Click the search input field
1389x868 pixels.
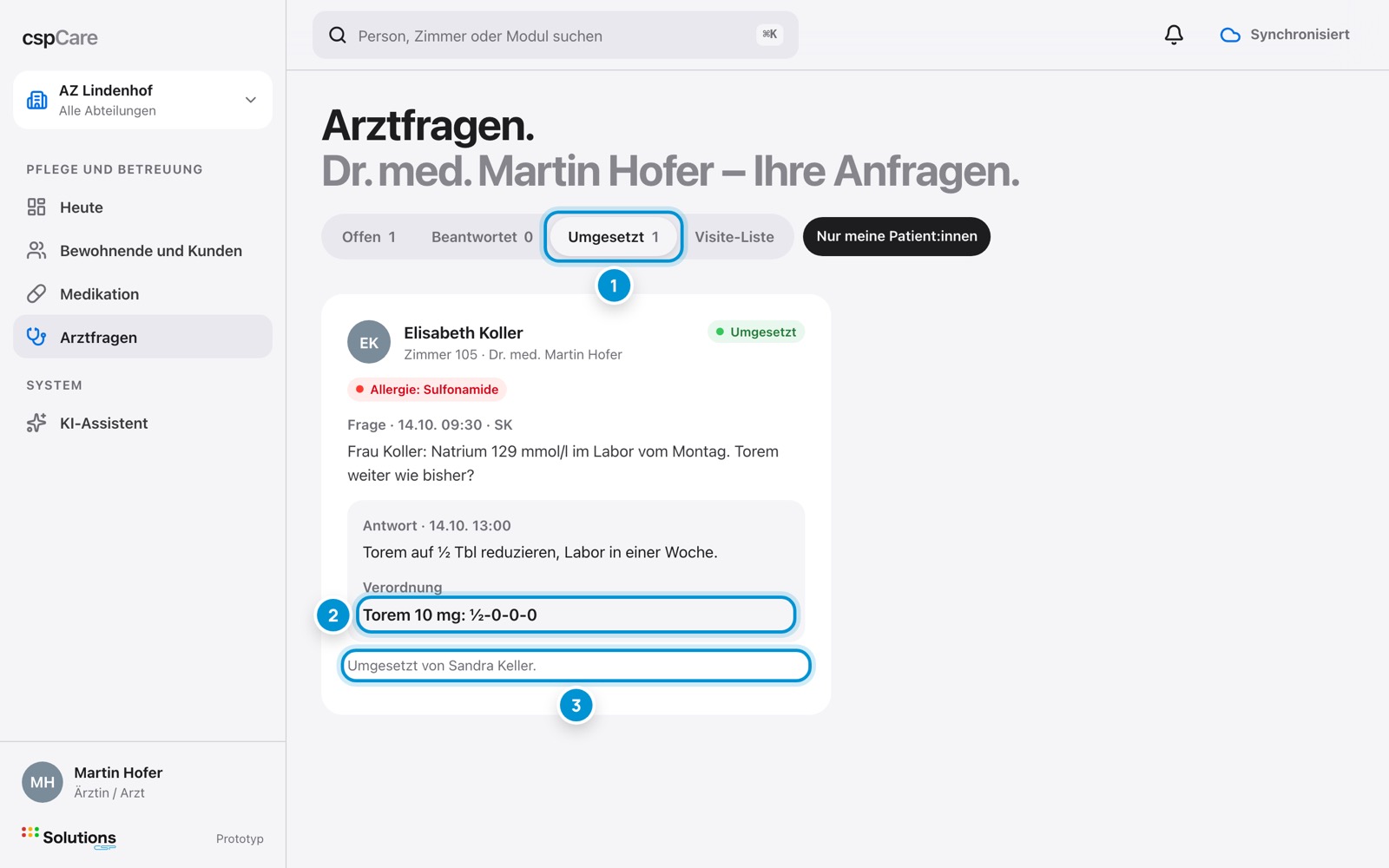point(556,36)
